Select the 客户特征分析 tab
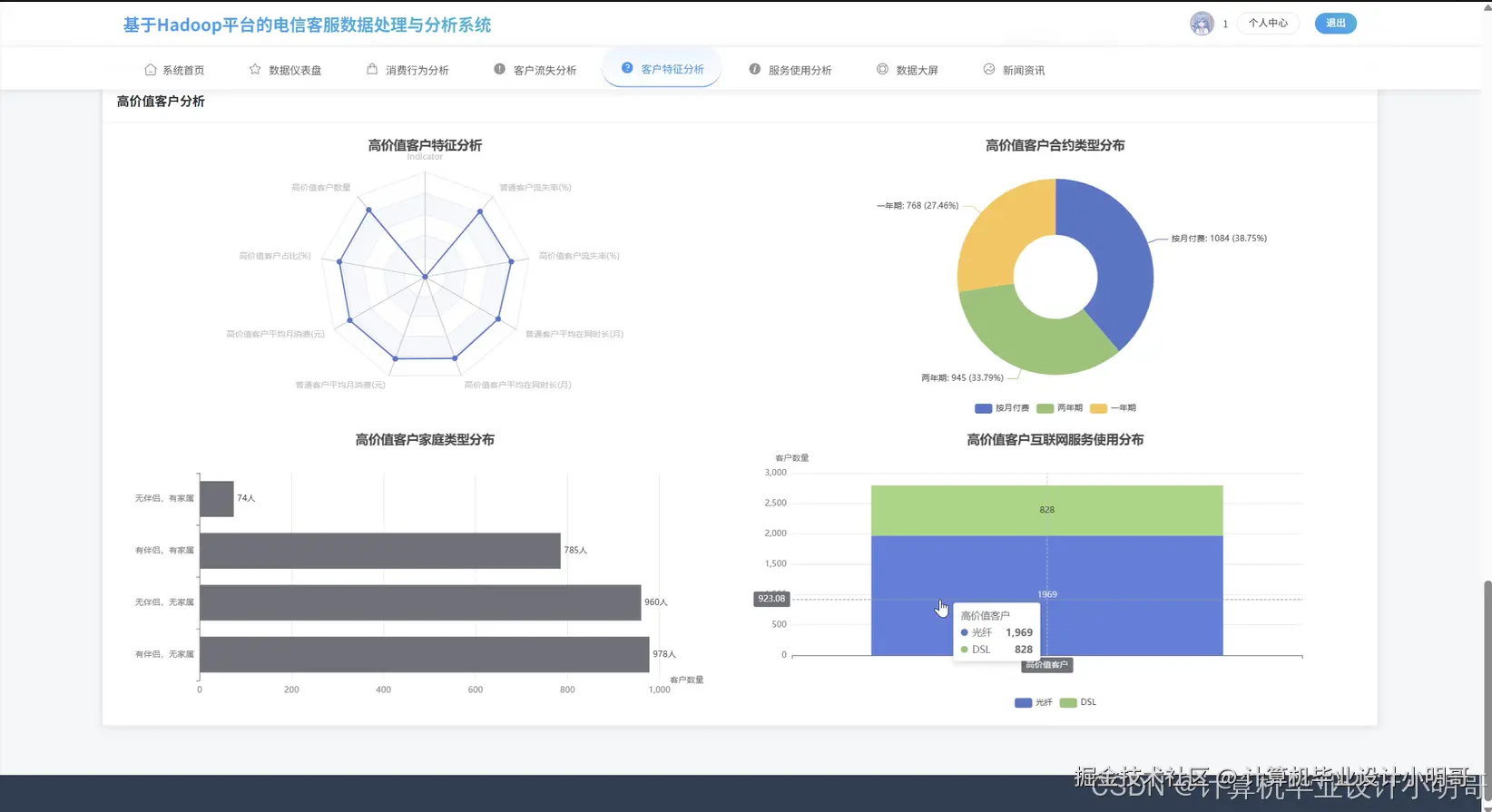 click(x=662, y=69)
